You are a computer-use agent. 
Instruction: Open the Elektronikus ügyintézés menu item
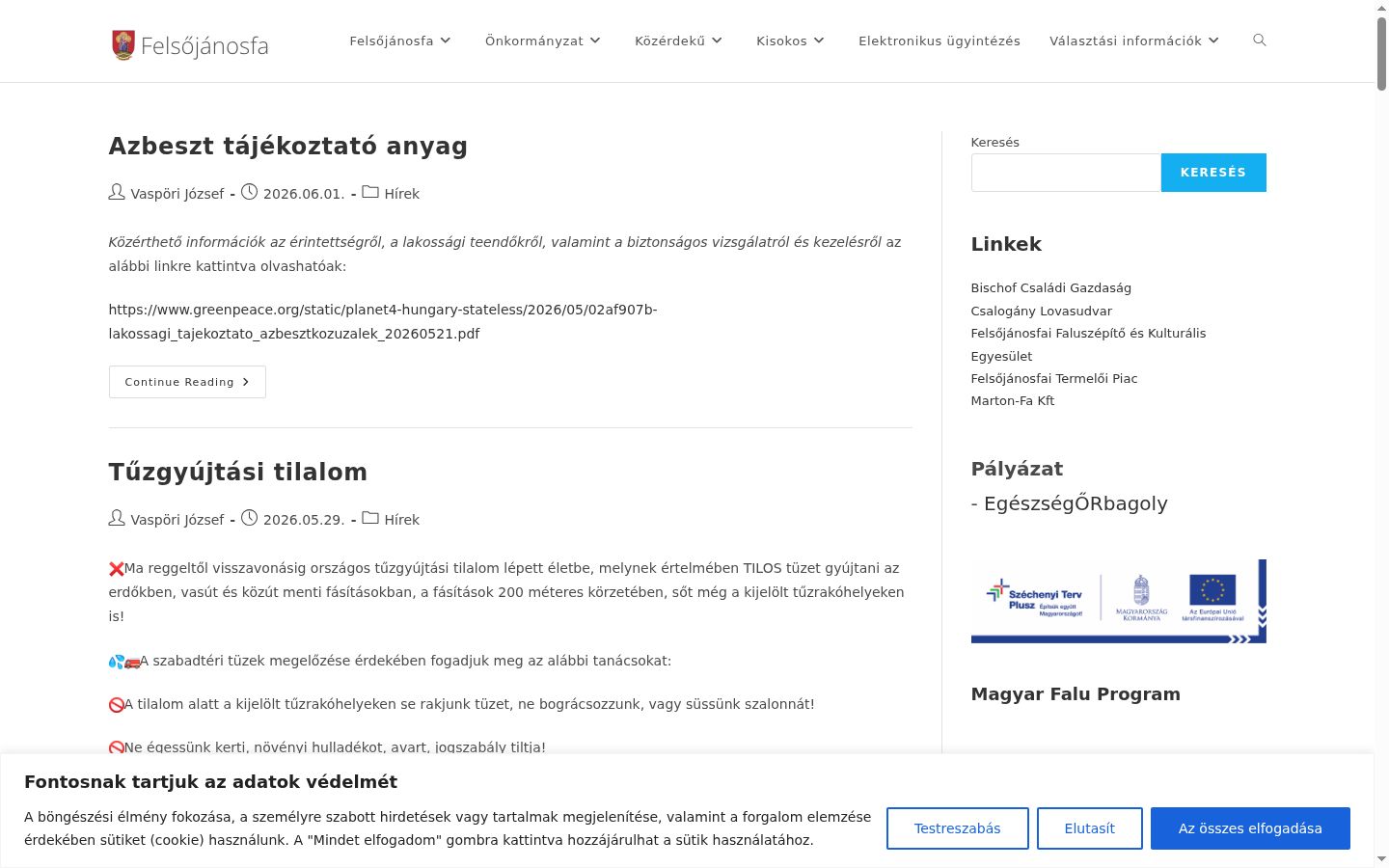(940, 41)
